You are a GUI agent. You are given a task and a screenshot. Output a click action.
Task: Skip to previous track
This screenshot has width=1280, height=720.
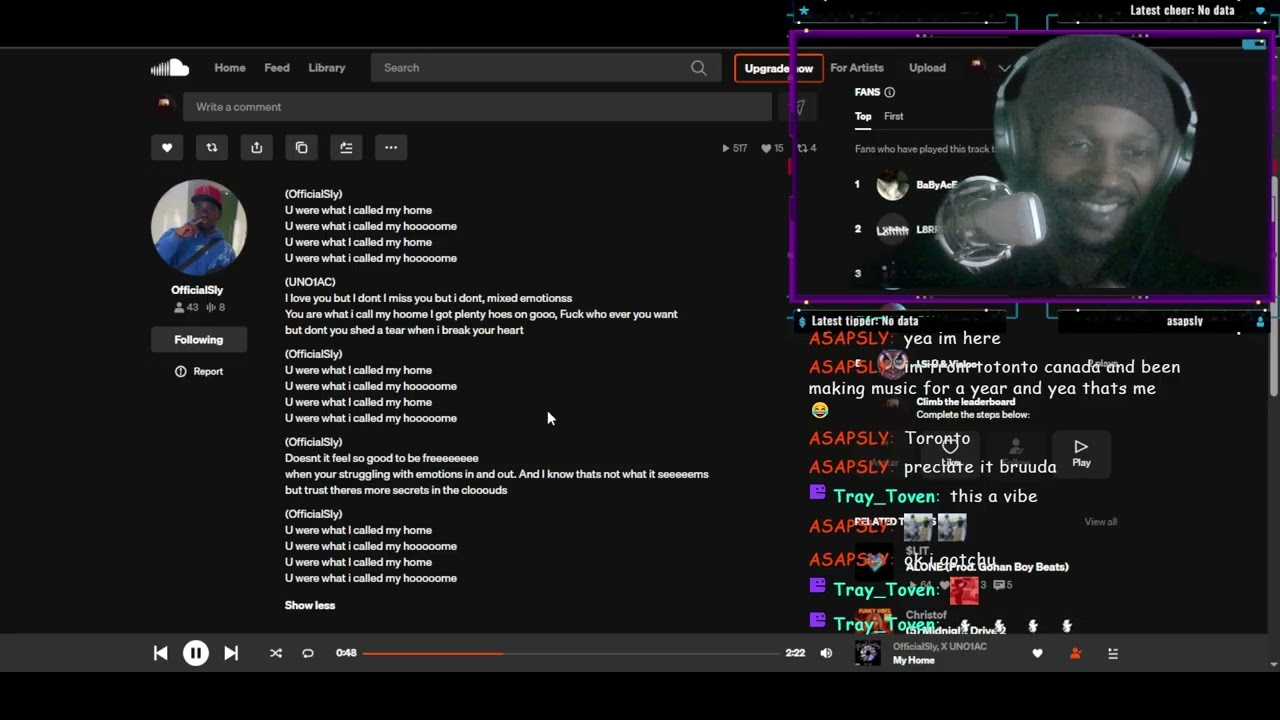coord(160,653)
